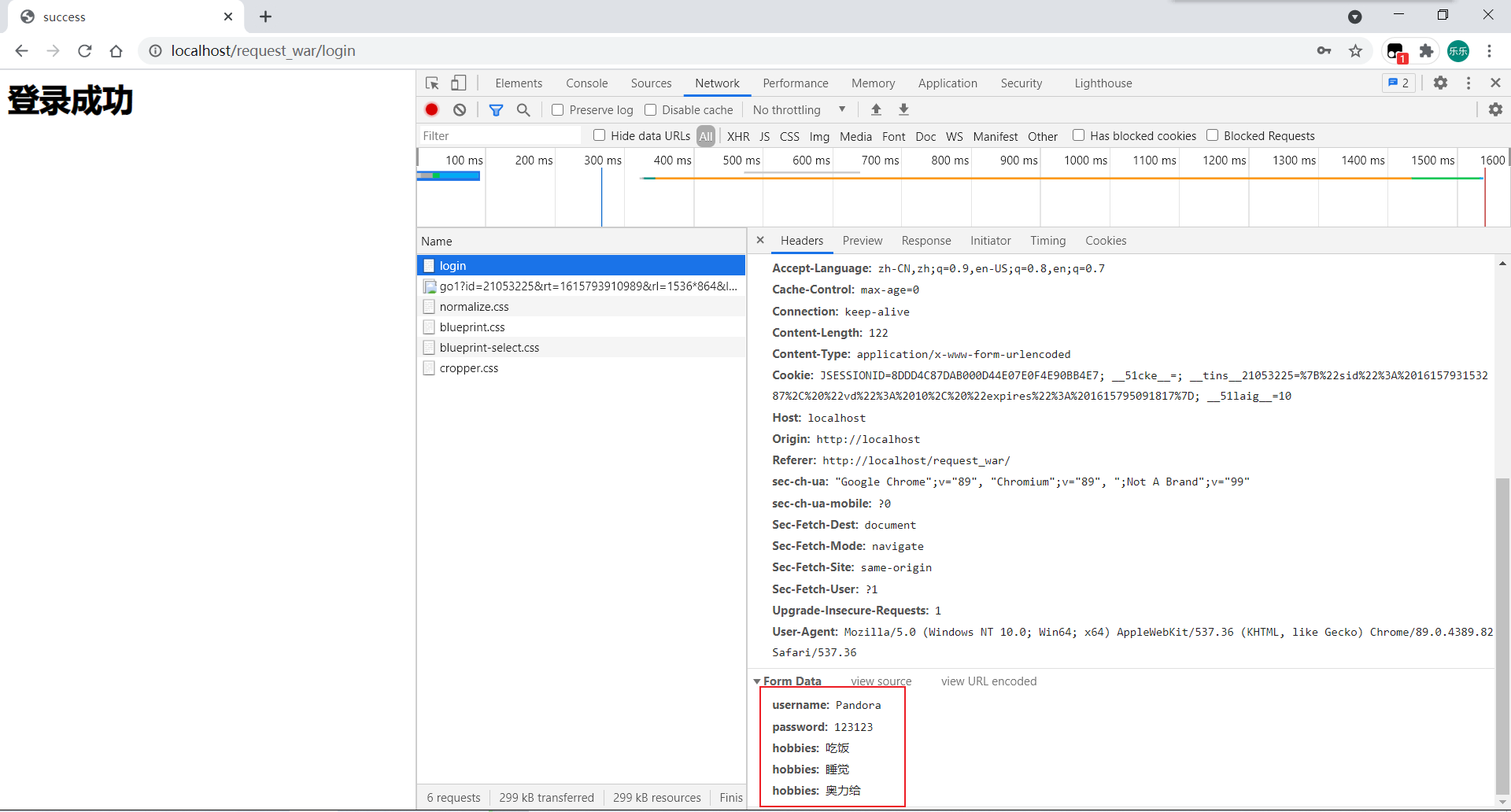The image size is (1511, 812).
Task: Switch to the Sources tab
Action: click(x=651, y=83)
